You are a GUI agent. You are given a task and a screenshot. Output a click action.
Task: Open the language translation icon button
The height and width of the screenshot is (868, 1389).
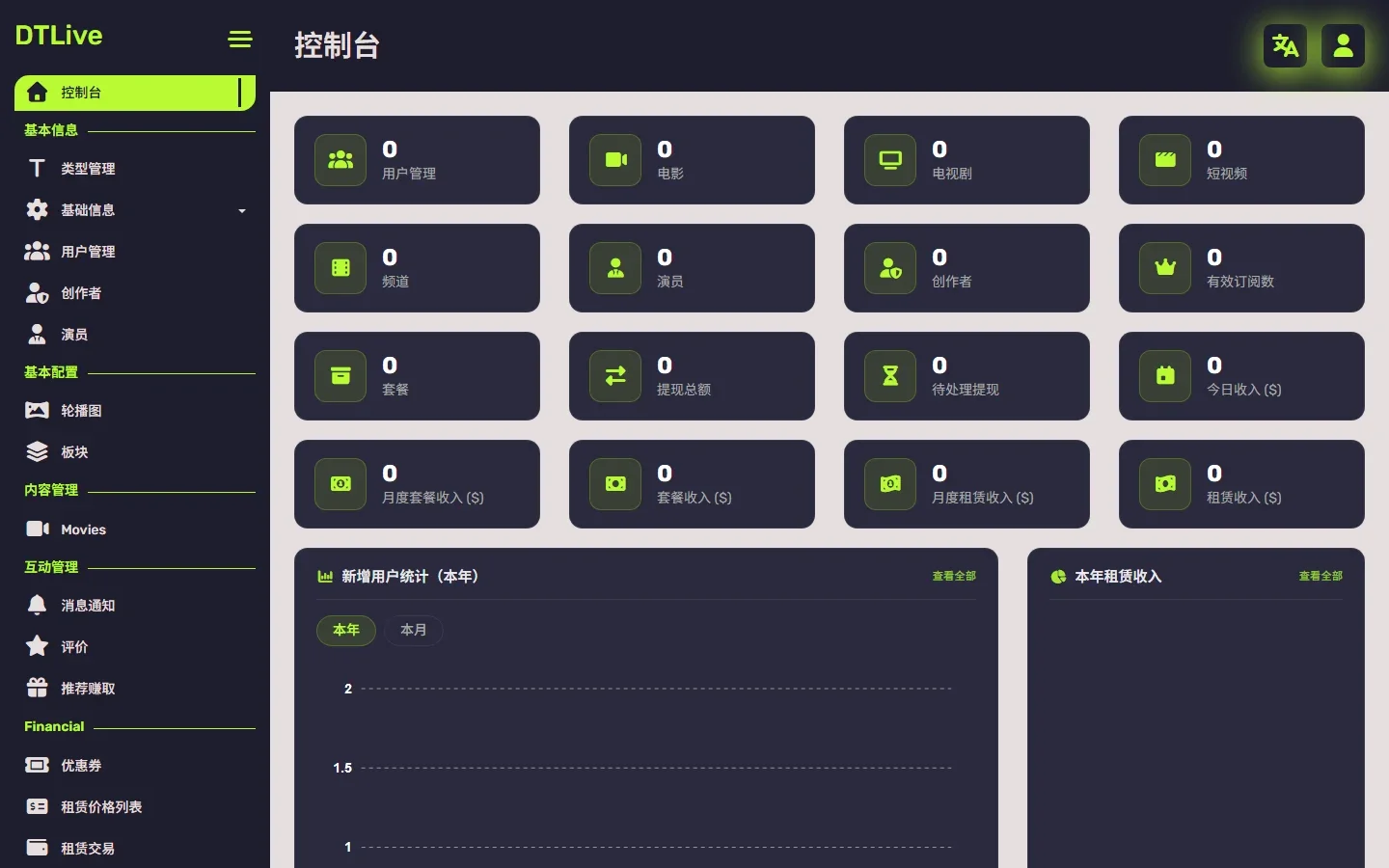tap(1285, 45)
